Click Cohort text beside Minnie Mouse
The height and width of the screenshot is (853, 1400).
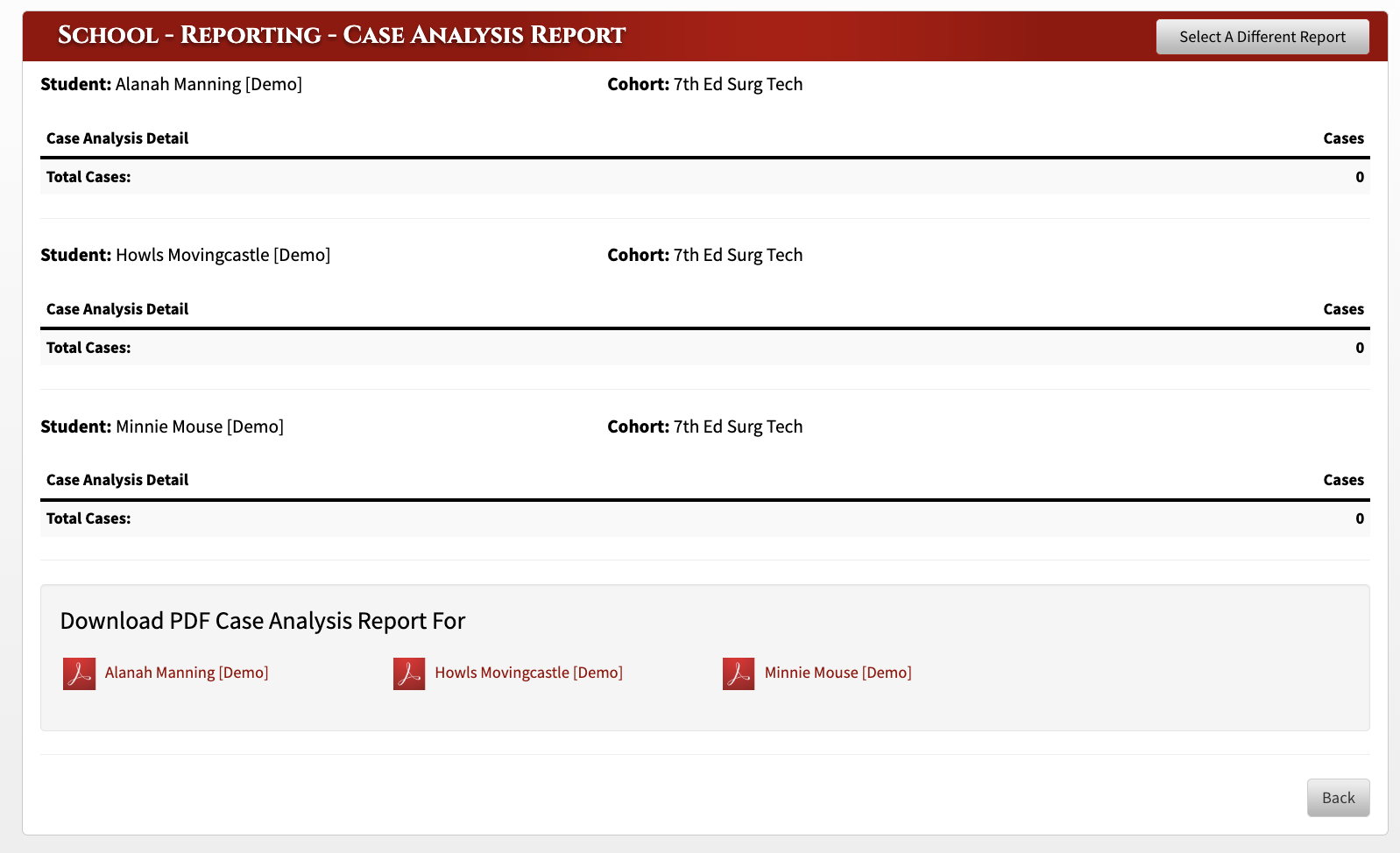click(x=705, y=426)
